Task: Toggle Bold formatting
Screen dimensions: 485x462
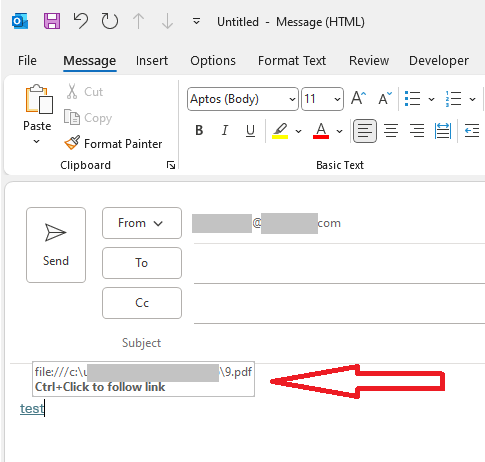Action: point(199,130)
